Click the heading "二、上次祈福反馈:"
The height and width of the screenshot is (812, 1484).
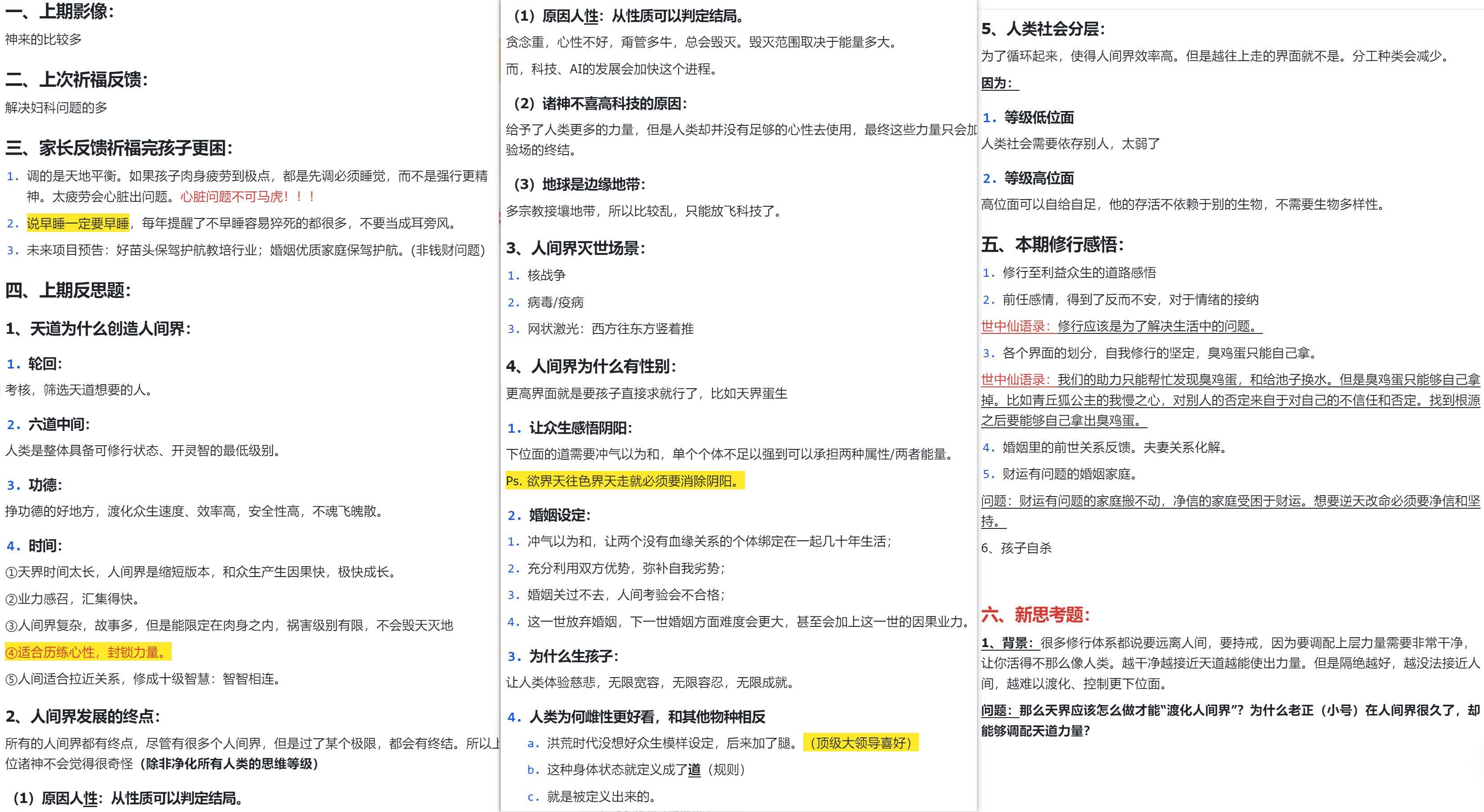76,80
